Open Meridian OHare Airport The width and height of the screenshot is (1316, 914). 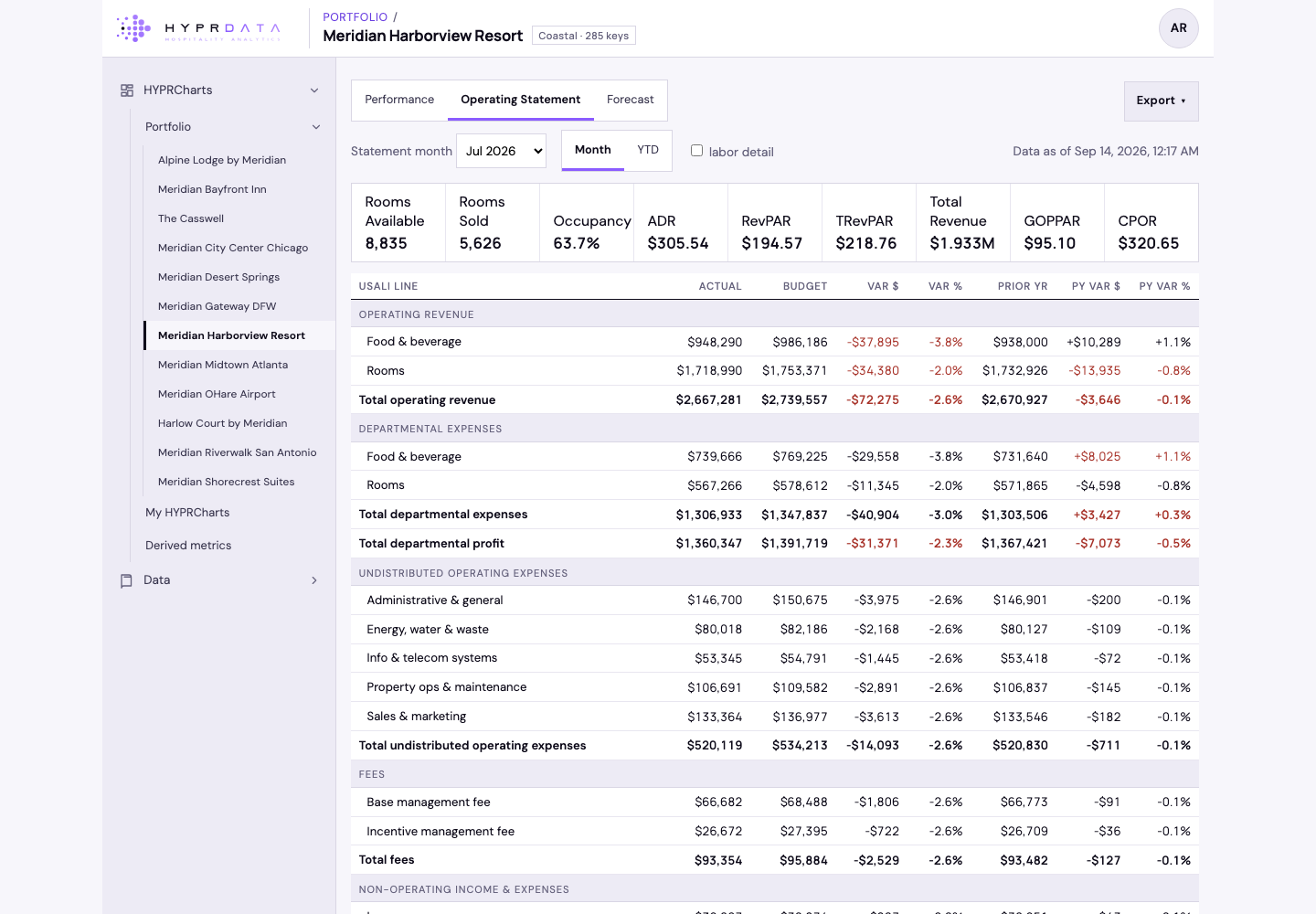tap(239, 394)
